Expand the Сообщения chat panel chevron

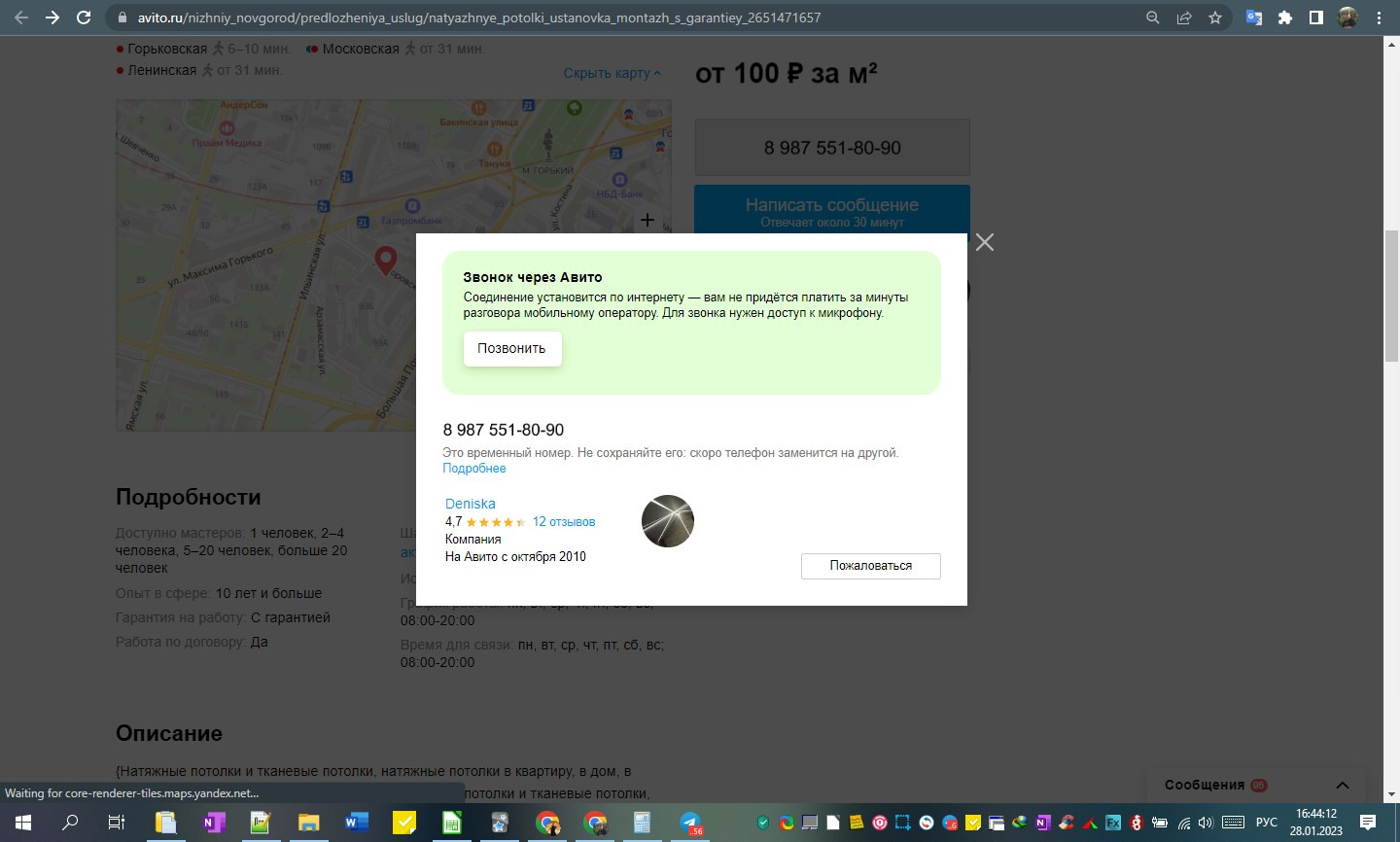point(1343,786)
